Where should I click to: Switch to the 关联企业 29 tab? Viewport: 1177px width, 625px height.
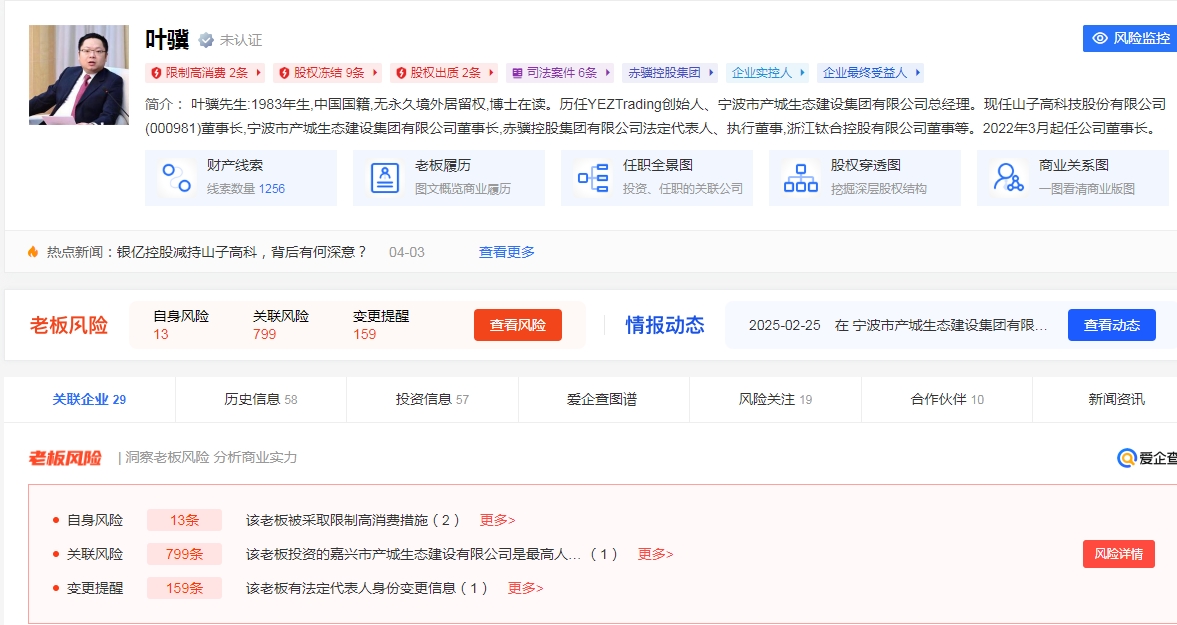tap(89, 399)
